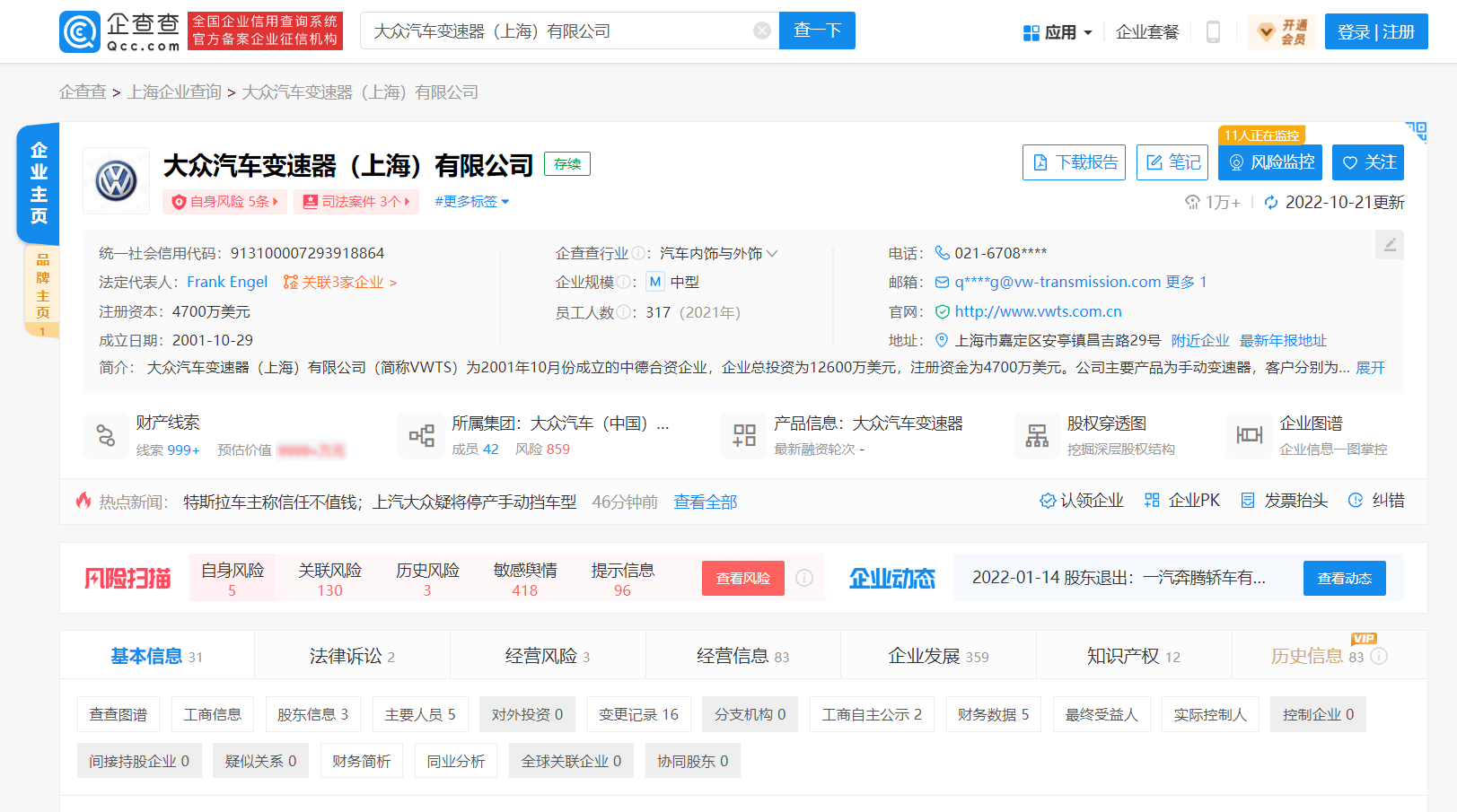Click the 财产线索 icon

click(106, 435)
